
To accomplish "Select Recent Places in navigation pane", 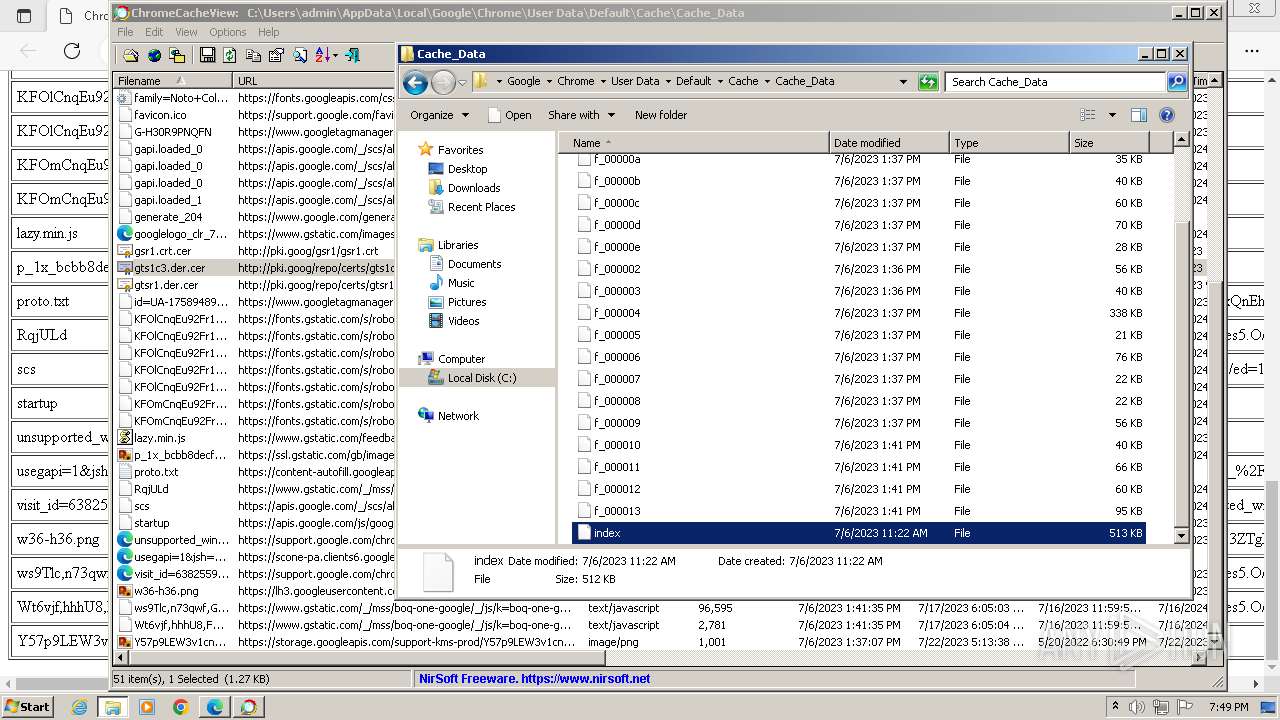I will pos(481,207).
